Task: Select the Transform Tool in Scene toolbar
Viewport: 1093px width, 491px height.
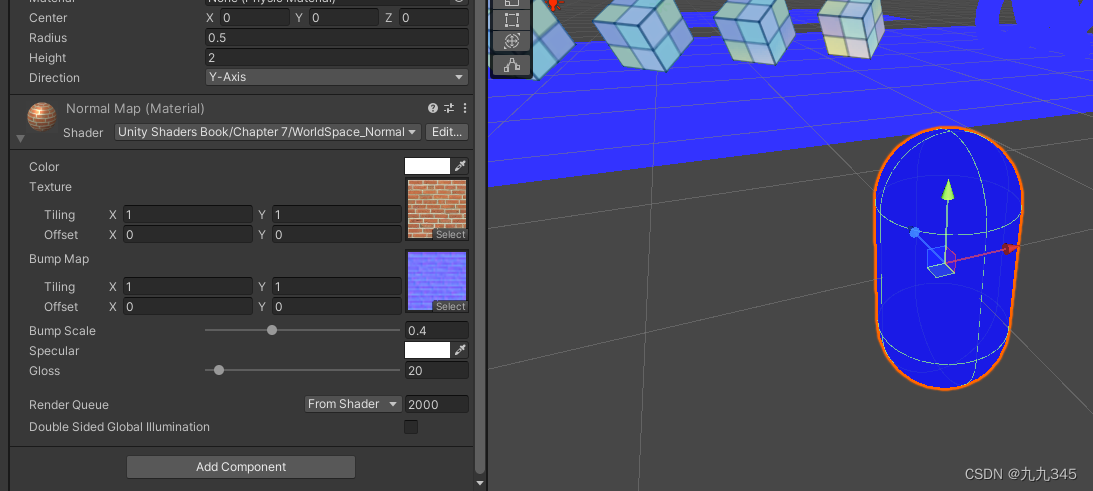Action: coord(512,41)
